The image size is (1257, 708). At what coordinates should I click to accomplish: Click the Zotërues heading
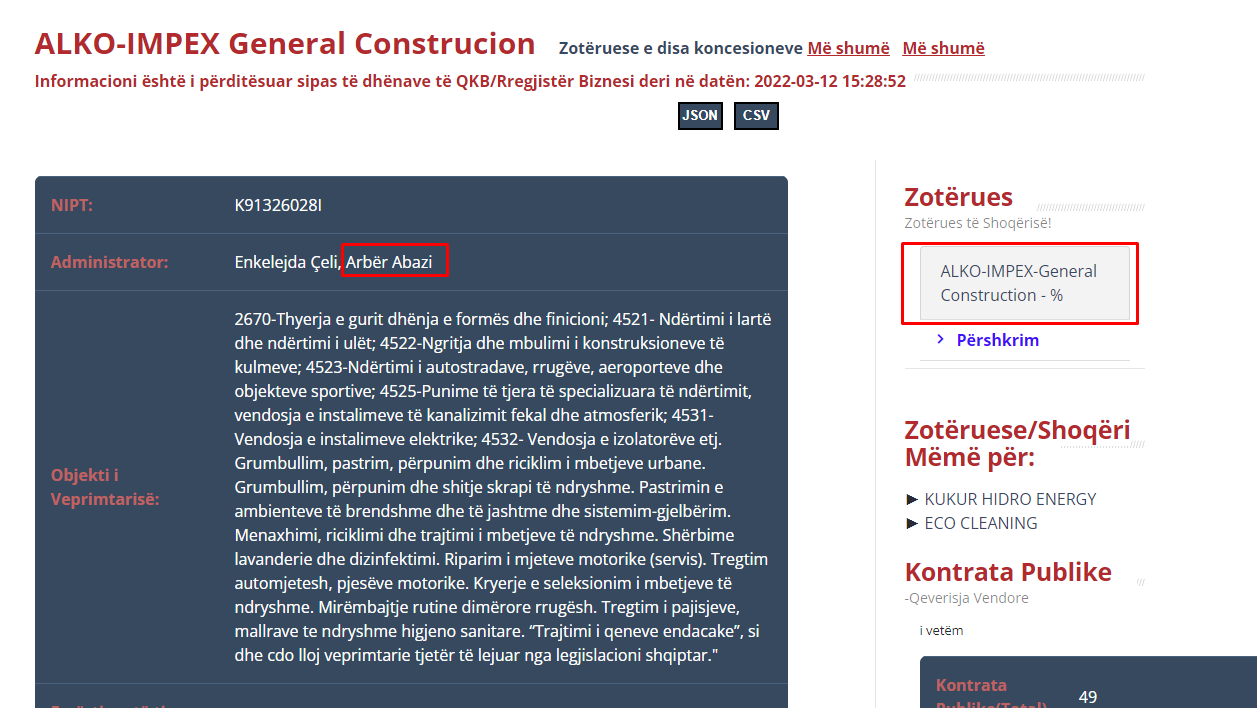958,197
